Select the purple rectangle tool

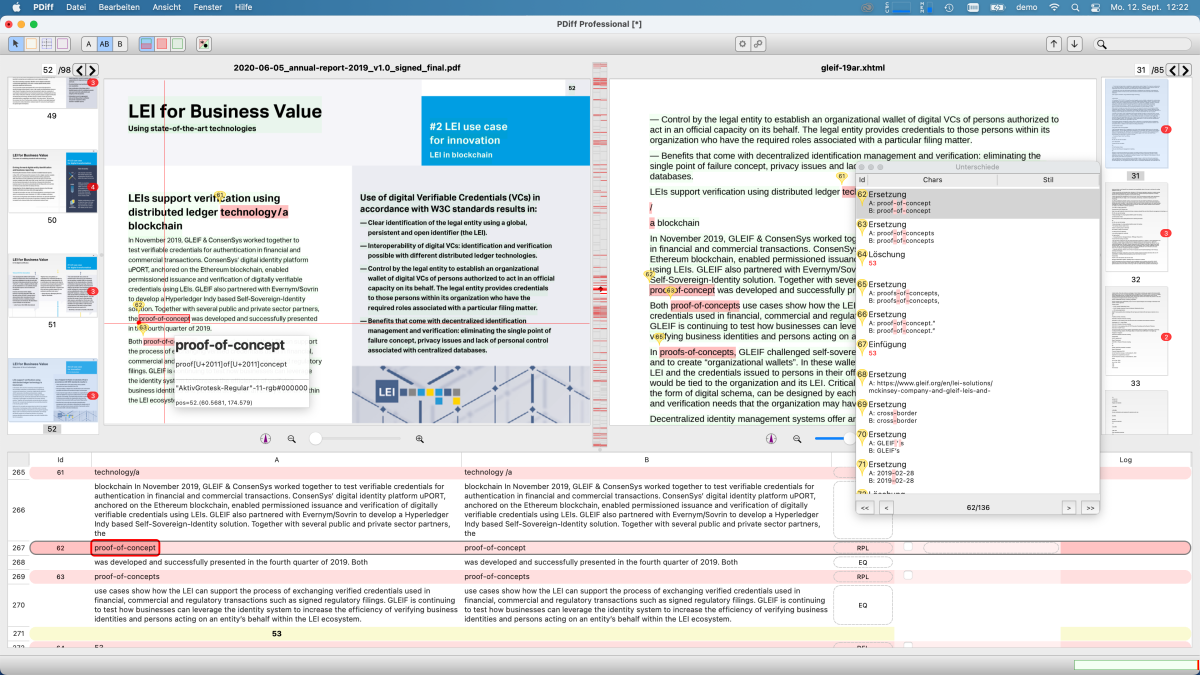click(62, 44)
